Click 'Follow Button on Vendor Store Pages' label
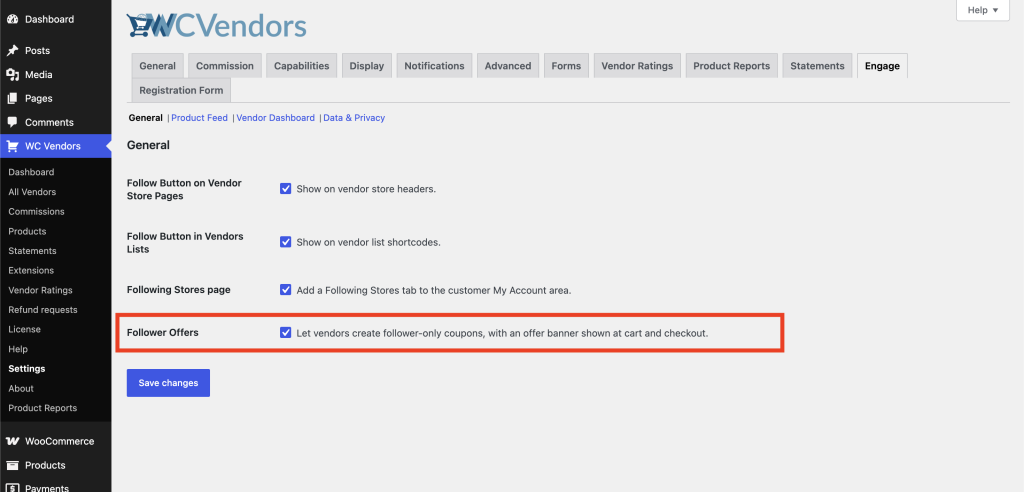This screenshot has width=1024, height=492. [x=184, y=189]
